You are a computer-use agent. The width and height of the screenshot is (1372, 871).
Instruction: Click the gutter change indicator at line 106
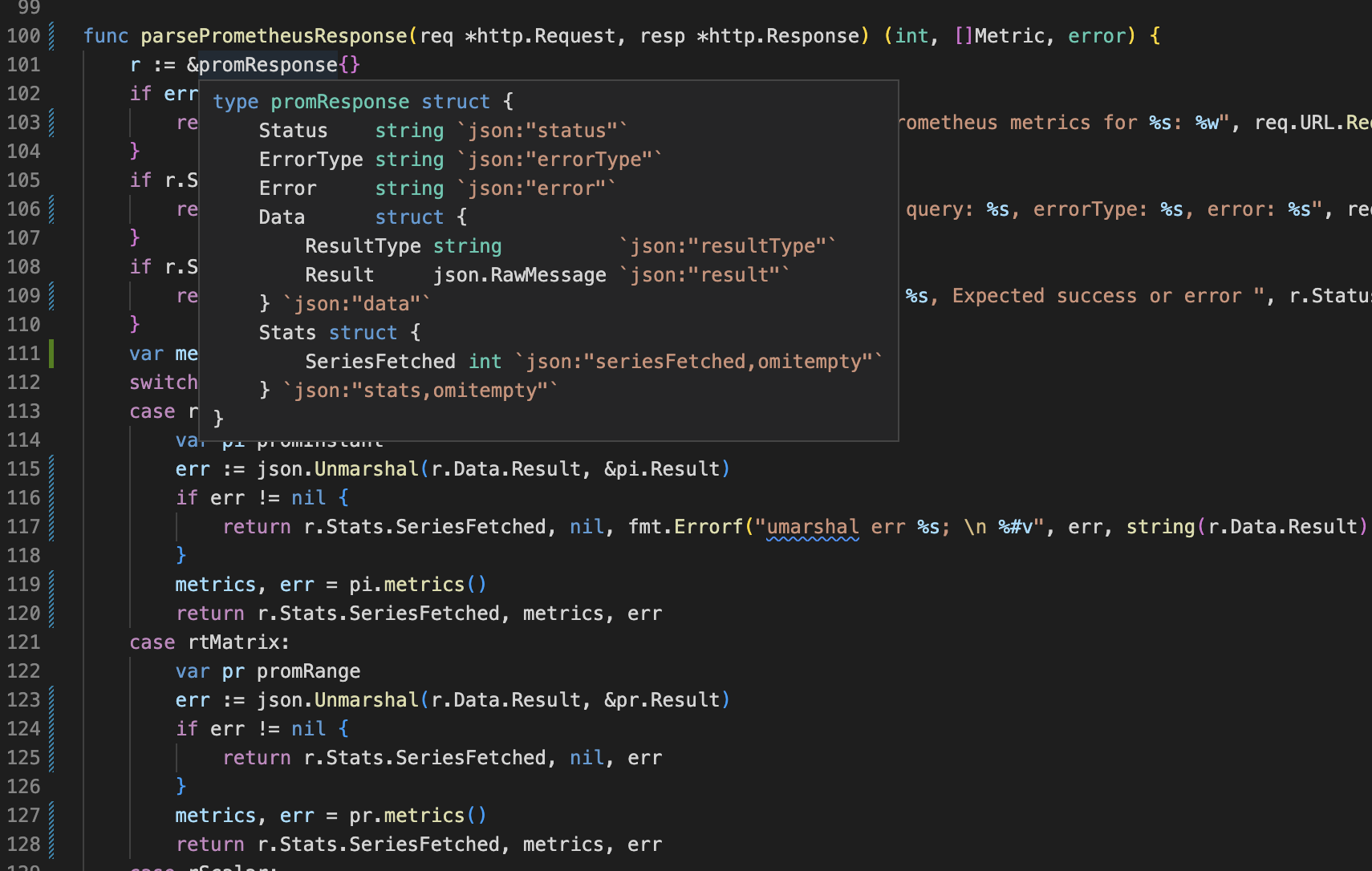point(51,209)
